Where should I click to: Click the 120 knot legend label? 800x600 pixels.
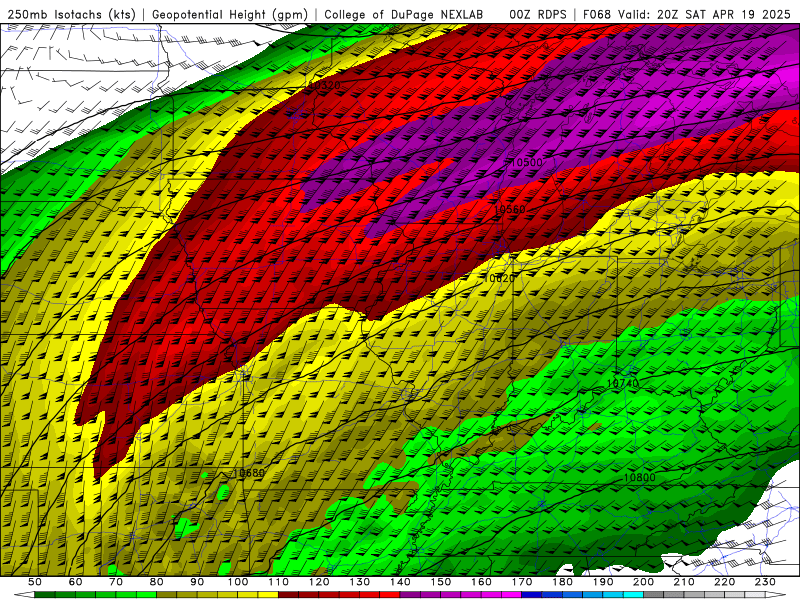click(x=319, y=582)
